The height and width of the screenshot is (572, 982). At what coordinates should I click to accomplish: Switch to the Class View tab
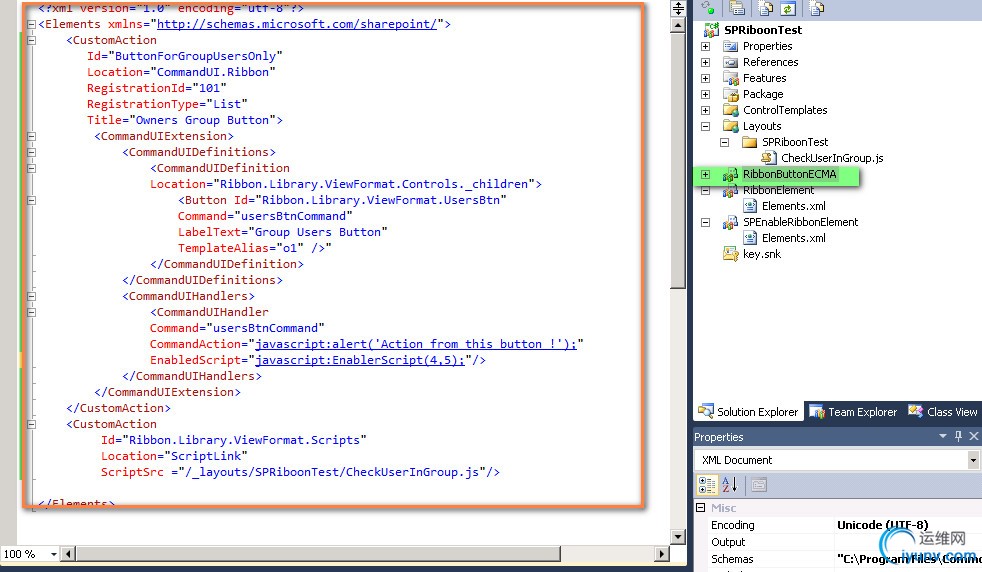943,412
